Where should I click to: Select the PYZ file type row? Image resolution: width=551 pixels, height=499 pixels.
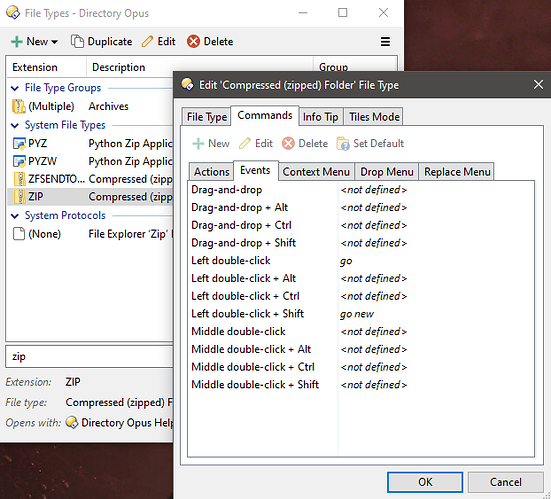click(90, 143)
